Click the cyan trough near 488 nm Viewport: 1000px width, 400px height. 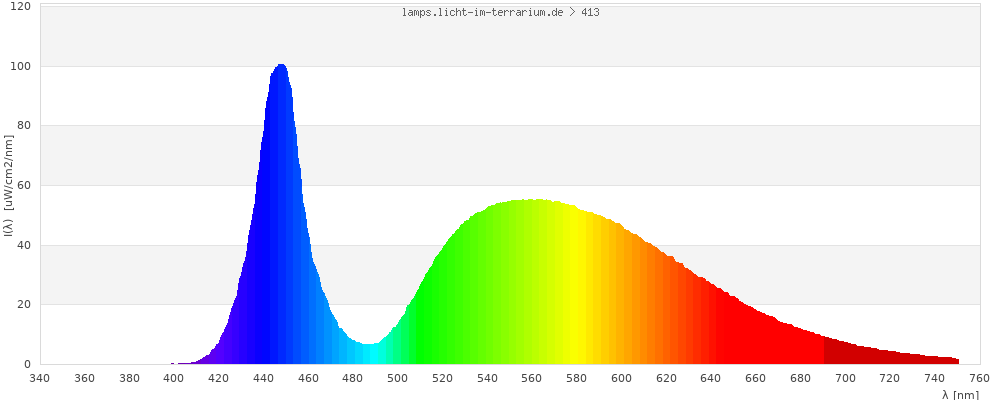tap(371, 354)
